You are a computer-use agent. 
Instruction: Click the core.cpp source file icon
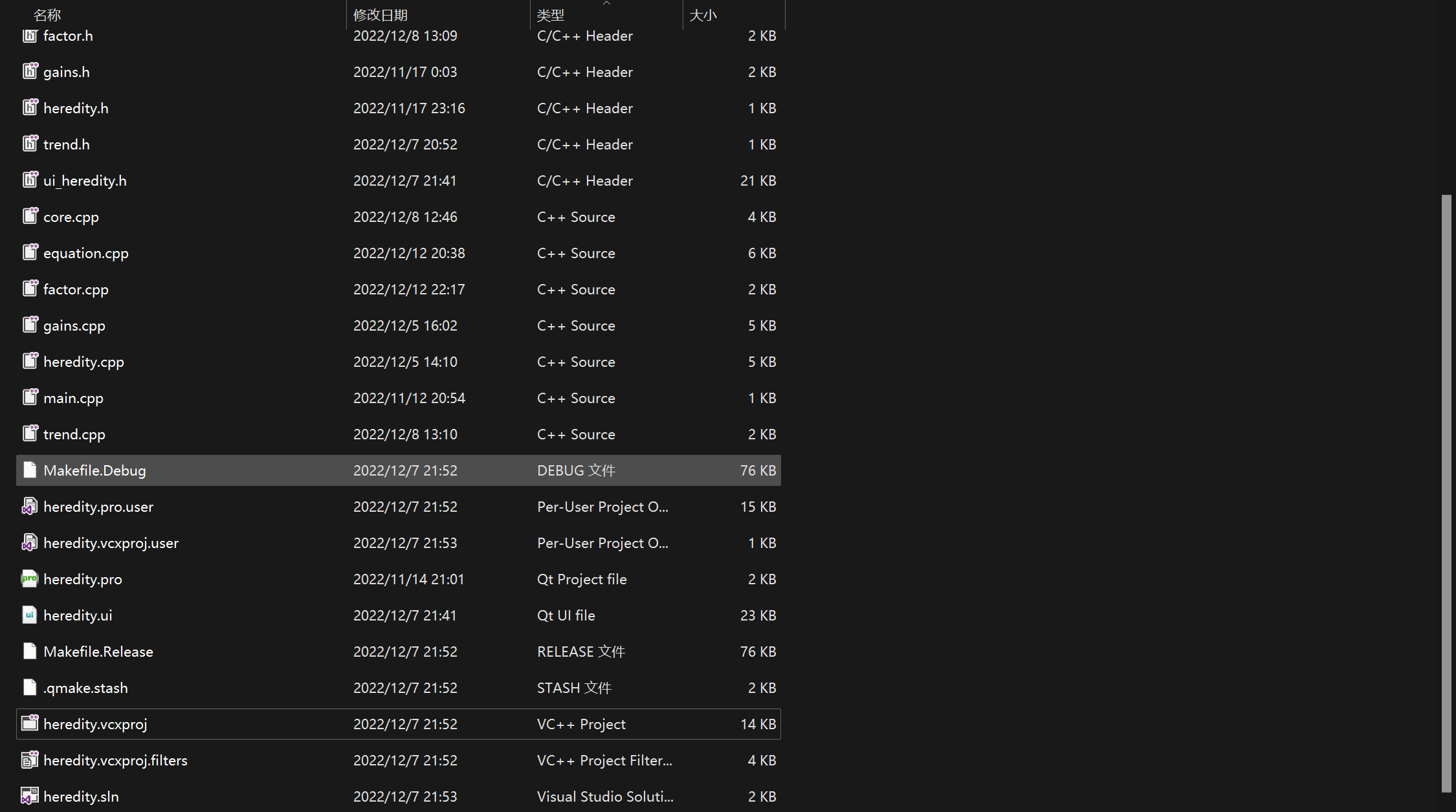click(30, 216)
